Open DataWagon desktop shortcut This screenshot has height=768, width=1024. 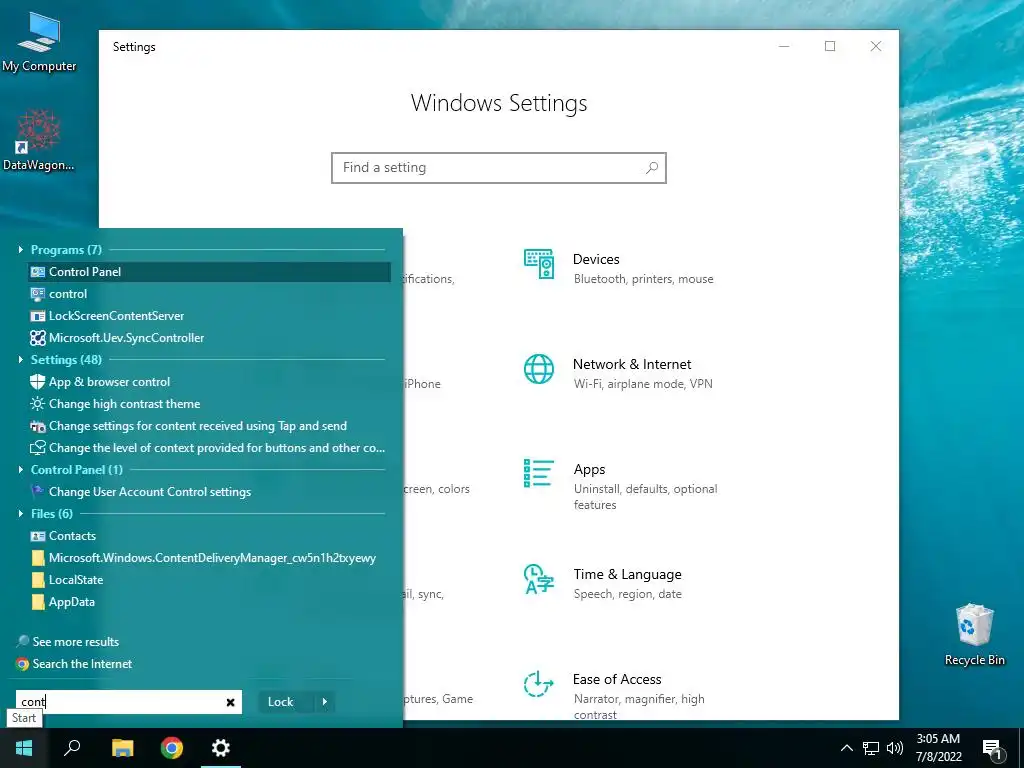(39, 140)
